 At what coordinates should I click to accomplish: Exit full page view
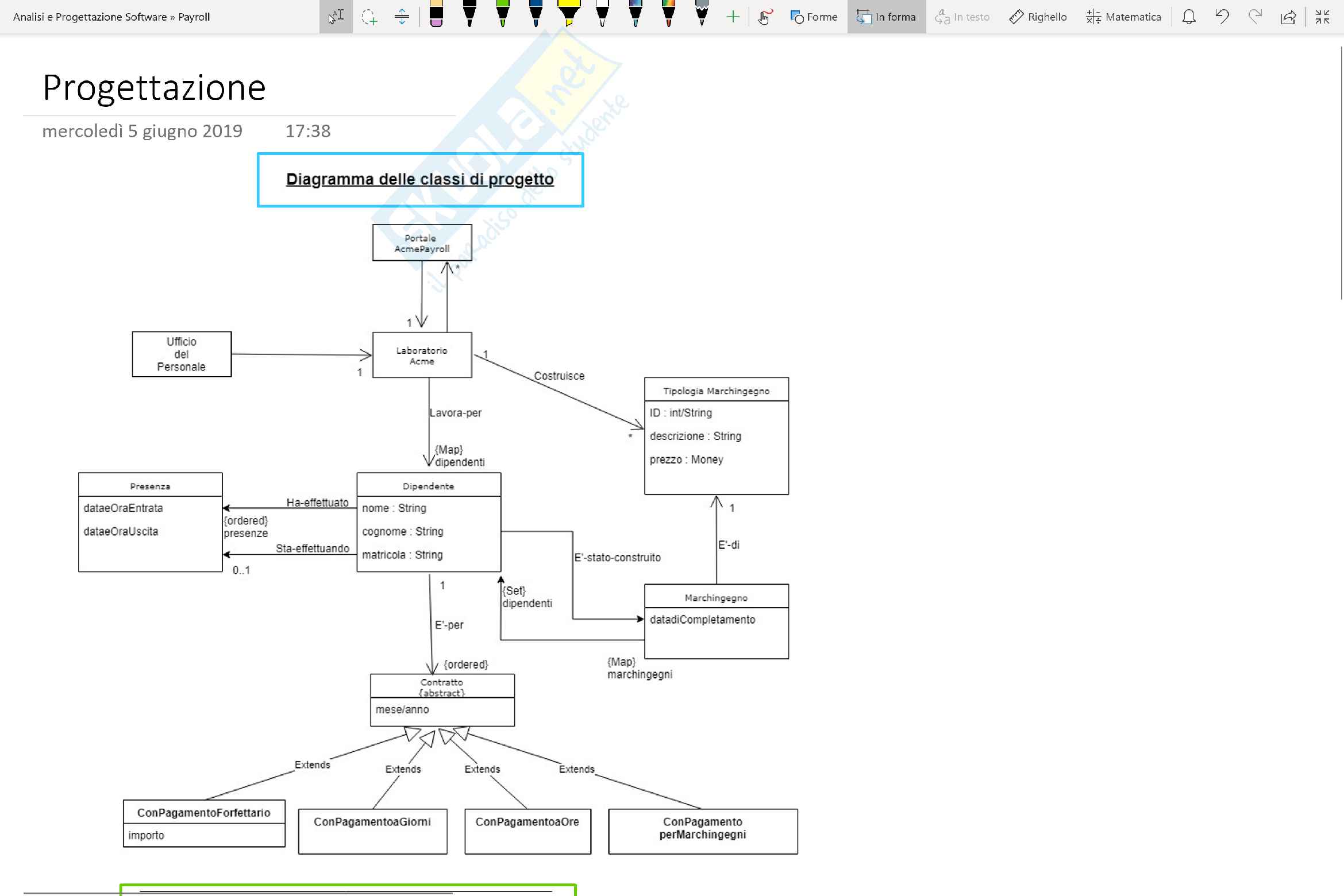pyautogui.click(x=1322, y=17)
